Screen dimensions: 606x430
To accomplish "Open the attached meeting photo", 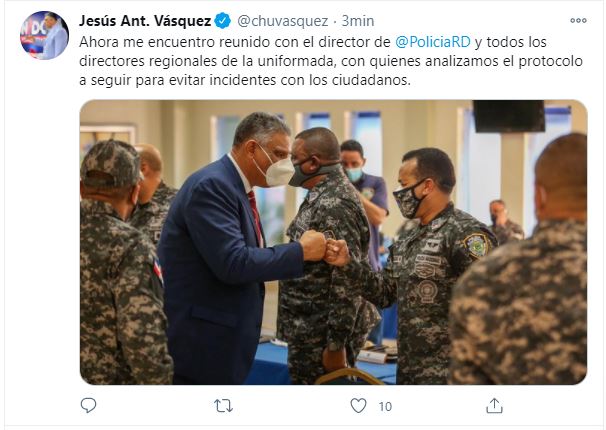I will point(333,242).
